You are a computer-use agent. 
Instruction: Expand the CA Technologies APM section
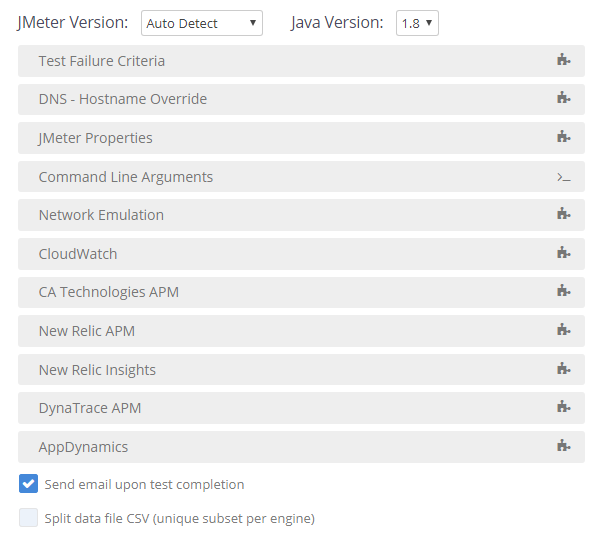click(301, 292)
